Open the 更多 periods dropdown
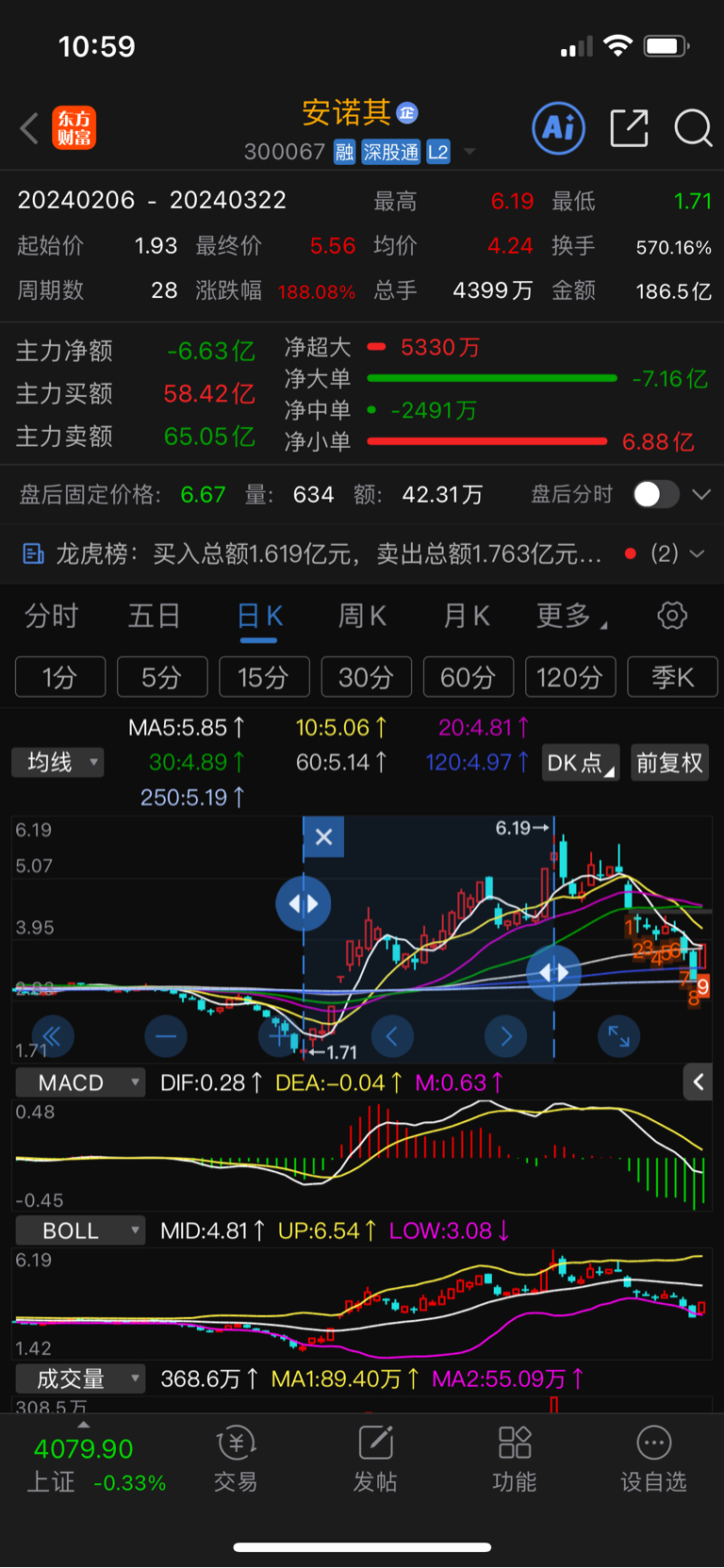 click(571, 616)
